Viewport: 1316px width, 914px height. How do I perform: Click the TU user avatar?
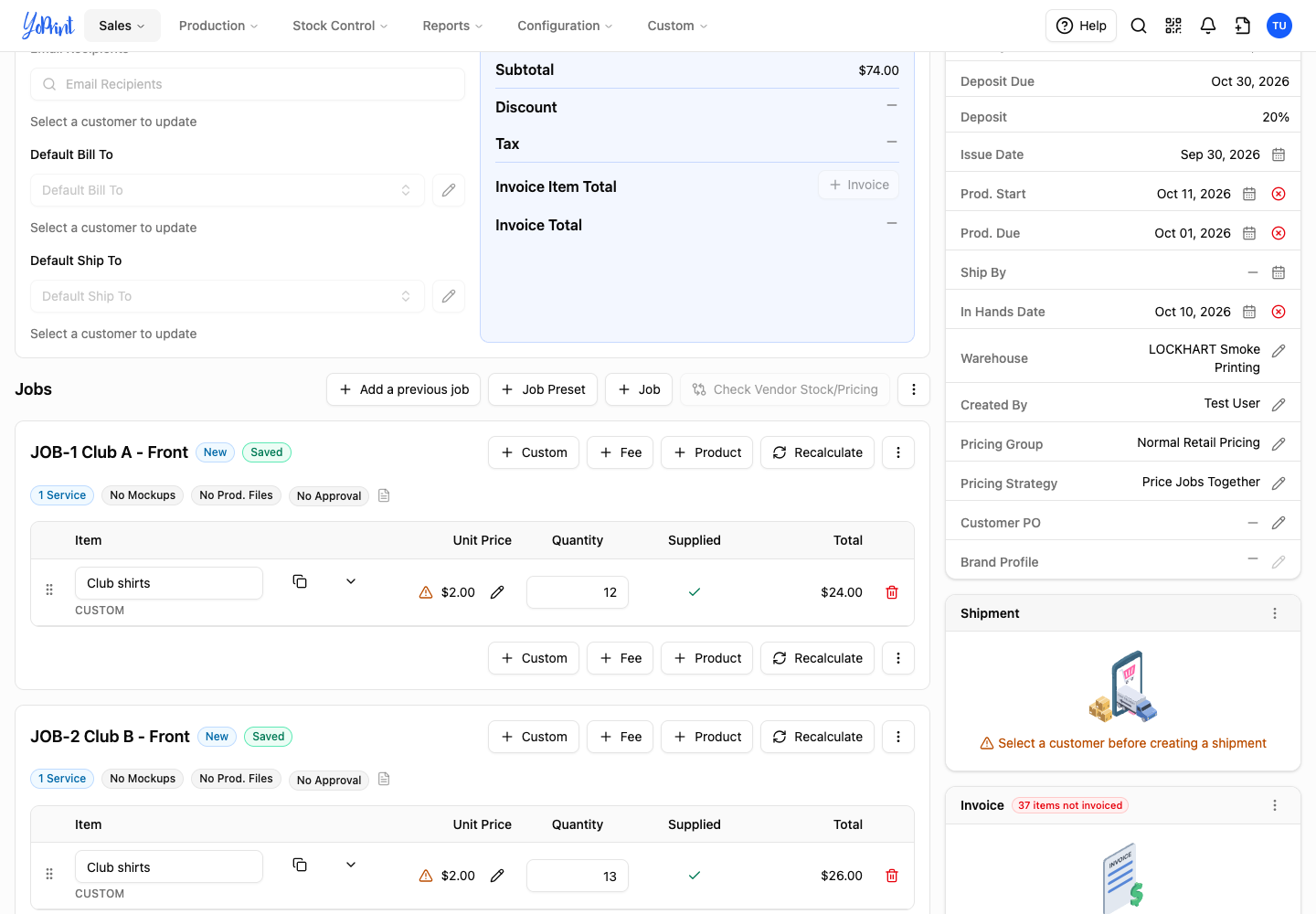pos(1279,26)
